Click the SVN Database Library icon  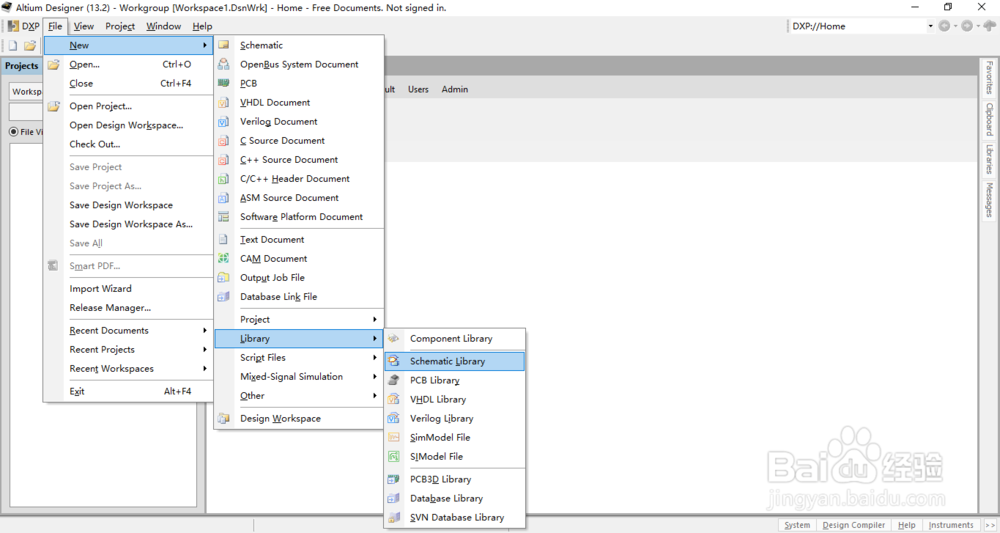coord(393,517)
